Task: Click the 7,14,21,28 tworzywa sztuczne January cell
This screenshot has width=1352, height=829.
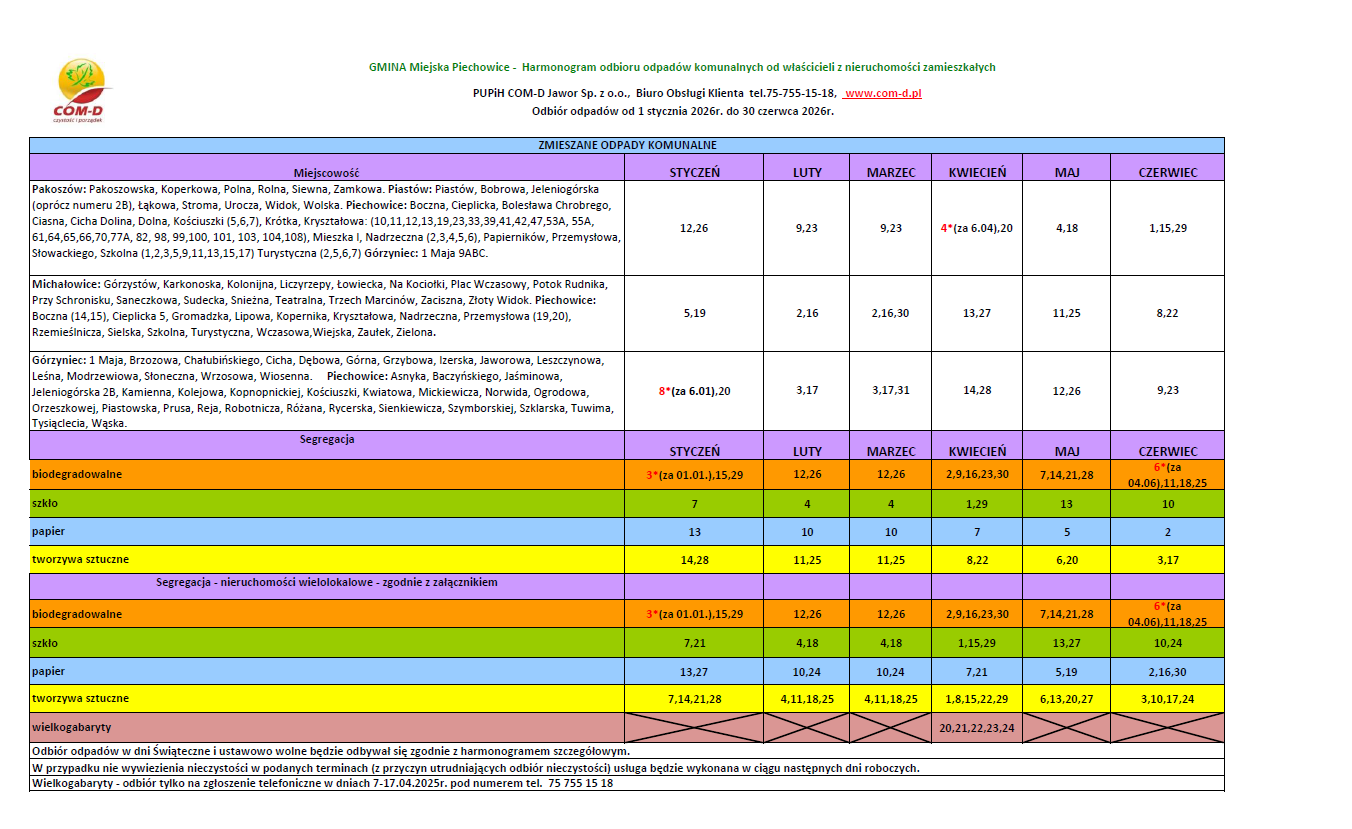Action: point(694,698)
